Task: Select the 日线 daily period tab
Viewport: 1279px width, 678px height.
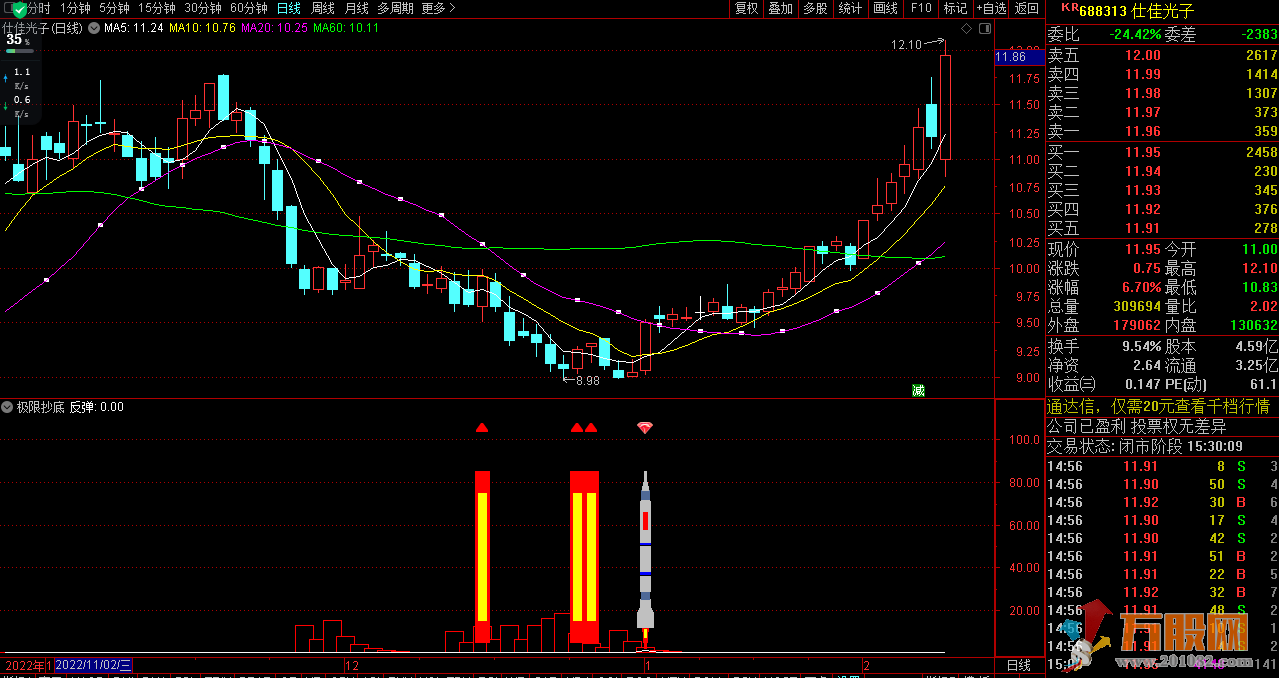Action: (x=288, y=8)
